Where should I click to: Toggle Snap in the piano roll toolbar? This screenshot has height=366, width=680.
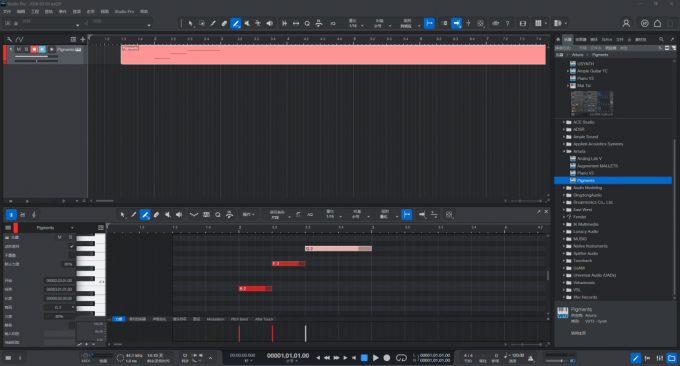pos(407,215)
